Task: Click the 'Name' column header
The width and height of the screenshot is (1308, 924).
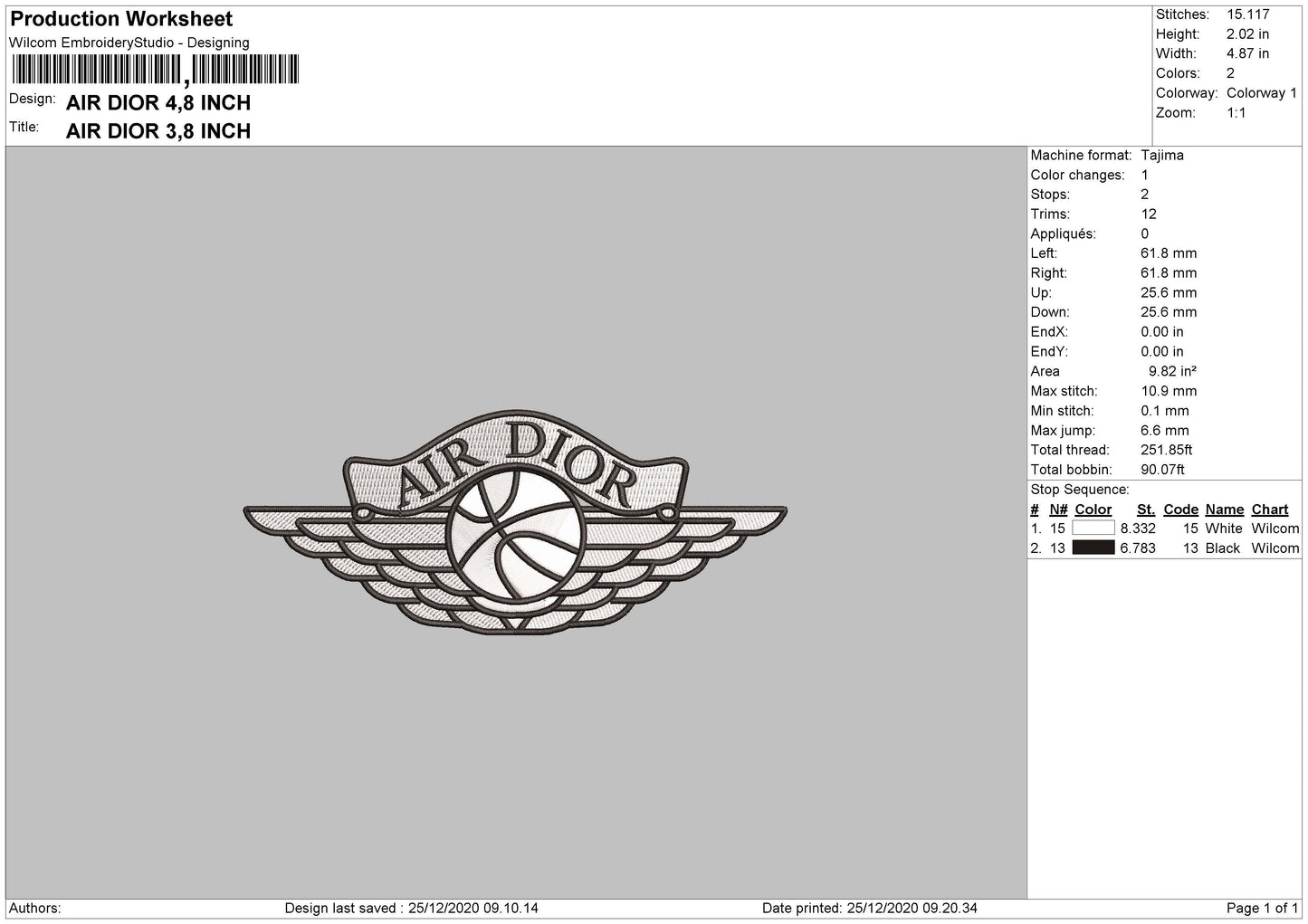Action: click(x=1225, y=510)
